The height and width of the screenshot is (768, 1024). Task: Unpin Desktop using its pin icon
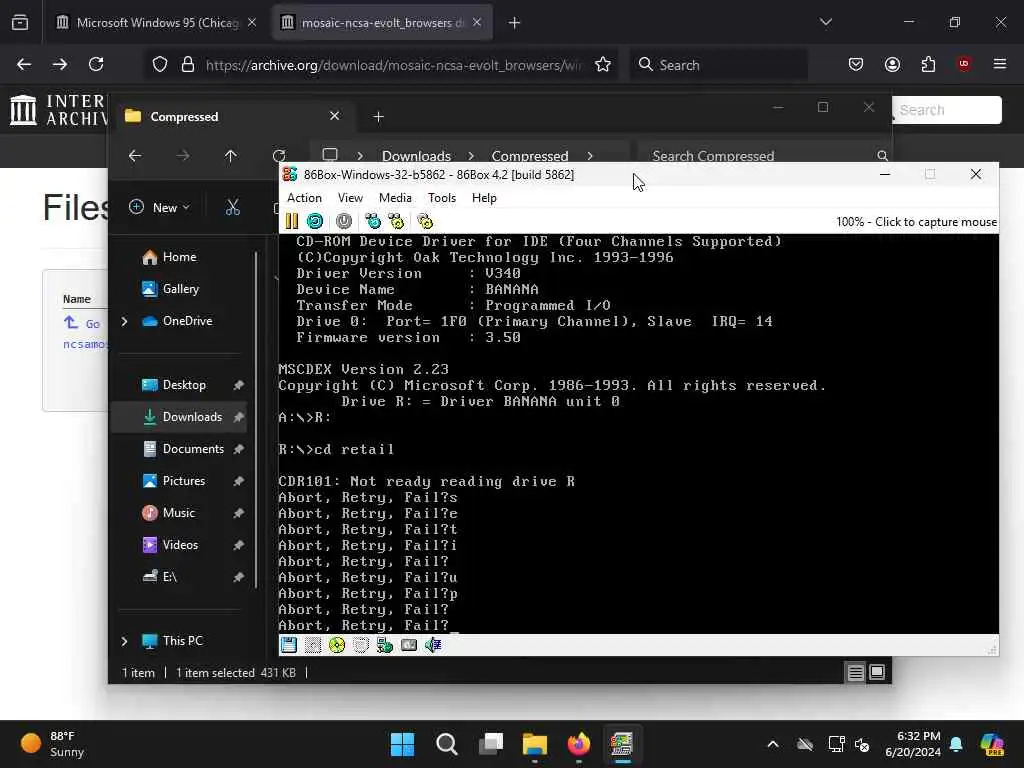(x=239, y=385)
